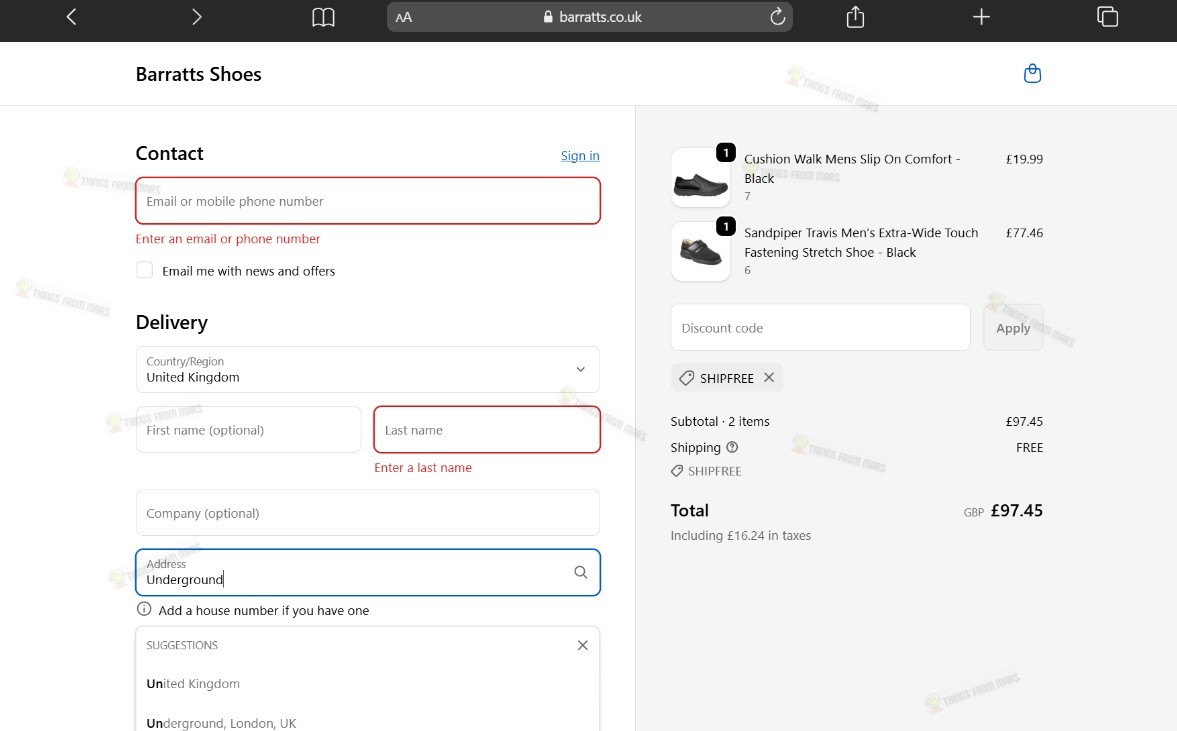This screenshot has width=1177, height=731.
Task: Follow the Sign in link
Action: [580, 155]
